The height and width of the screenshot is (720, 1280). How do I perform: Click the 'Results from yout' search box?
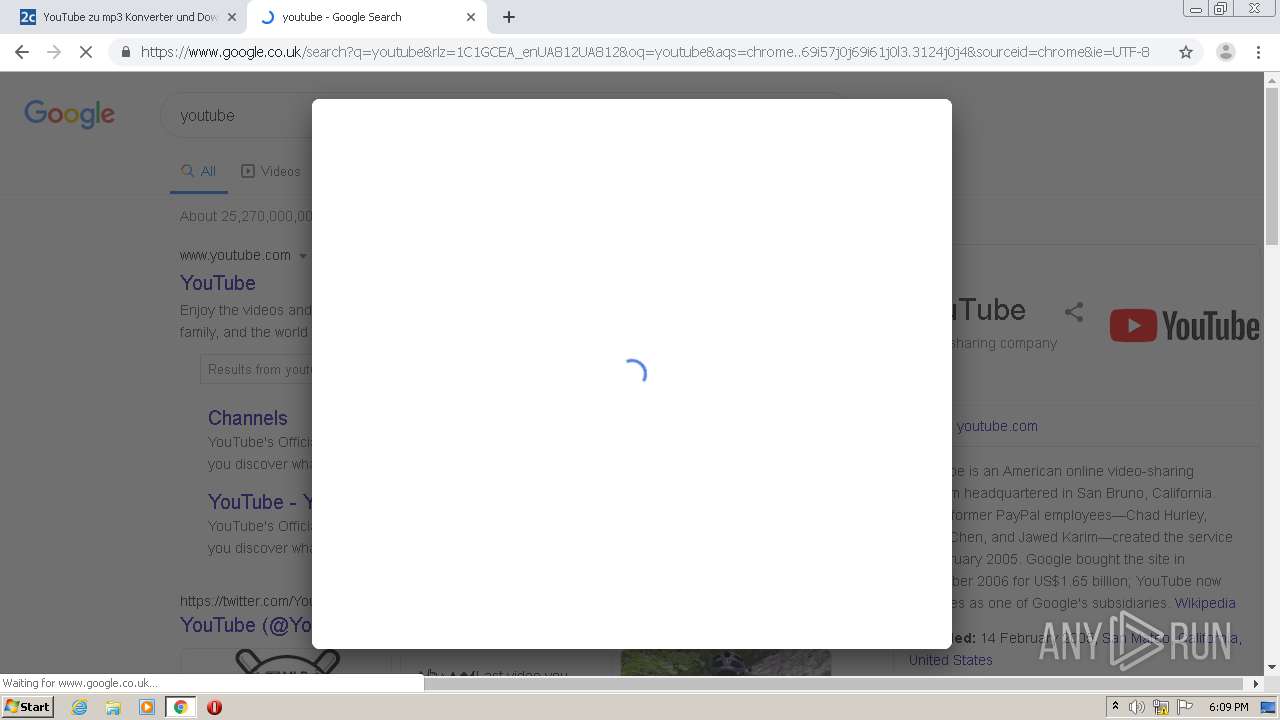click(256, 369)
